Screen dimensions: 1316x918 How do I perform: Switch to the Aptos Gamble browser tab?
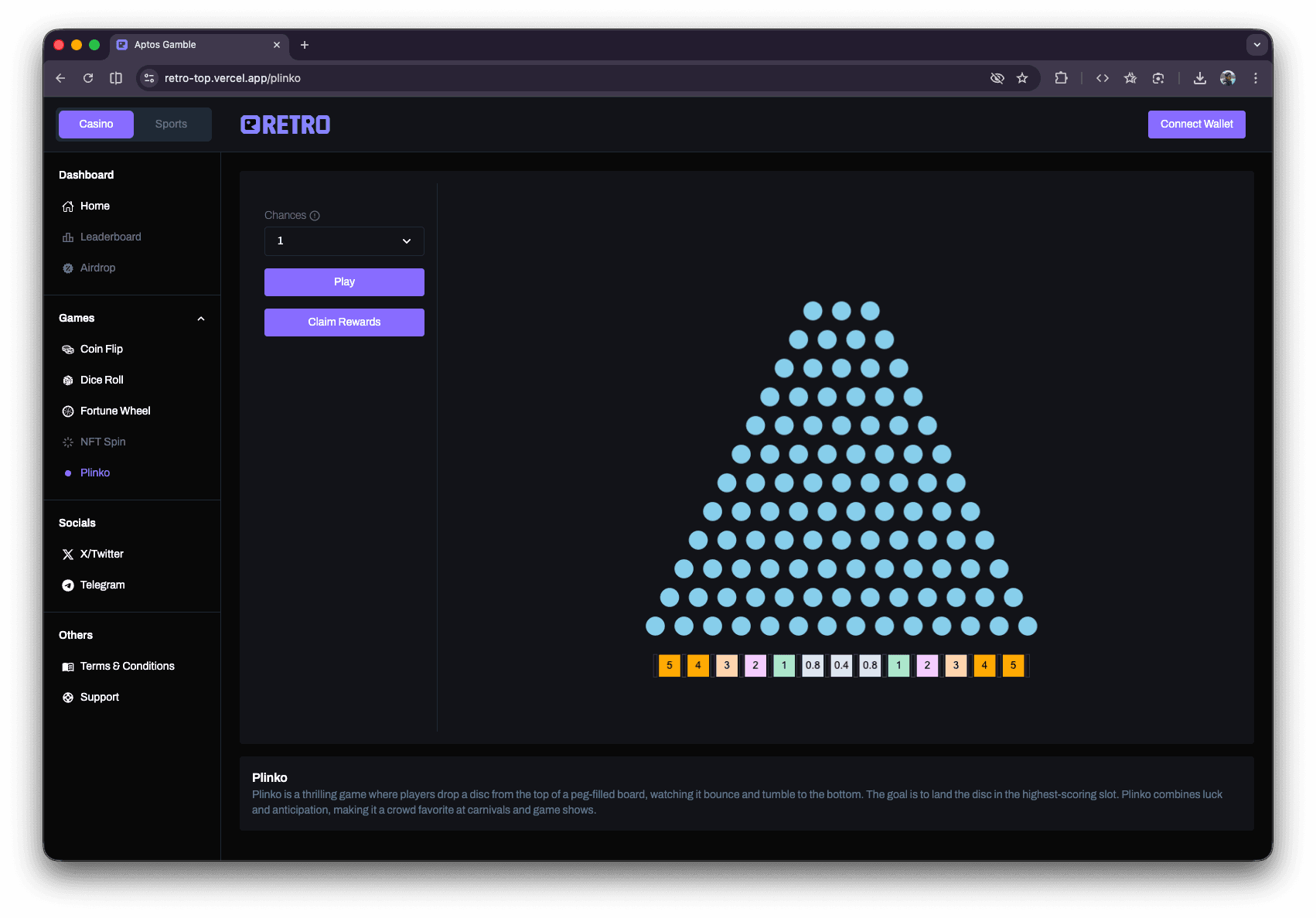(x=165, y=45)
